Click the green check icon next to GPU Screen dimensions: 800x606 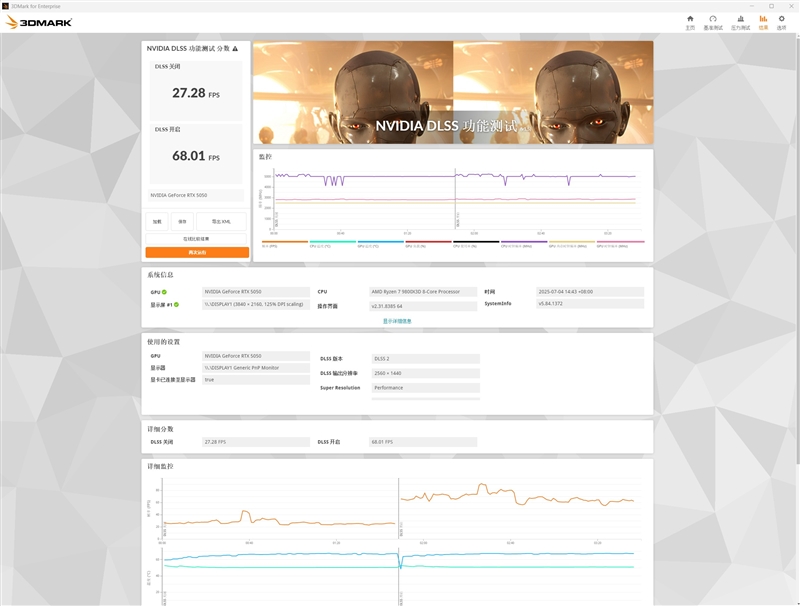pyautogui.click(x=164, y=292)
